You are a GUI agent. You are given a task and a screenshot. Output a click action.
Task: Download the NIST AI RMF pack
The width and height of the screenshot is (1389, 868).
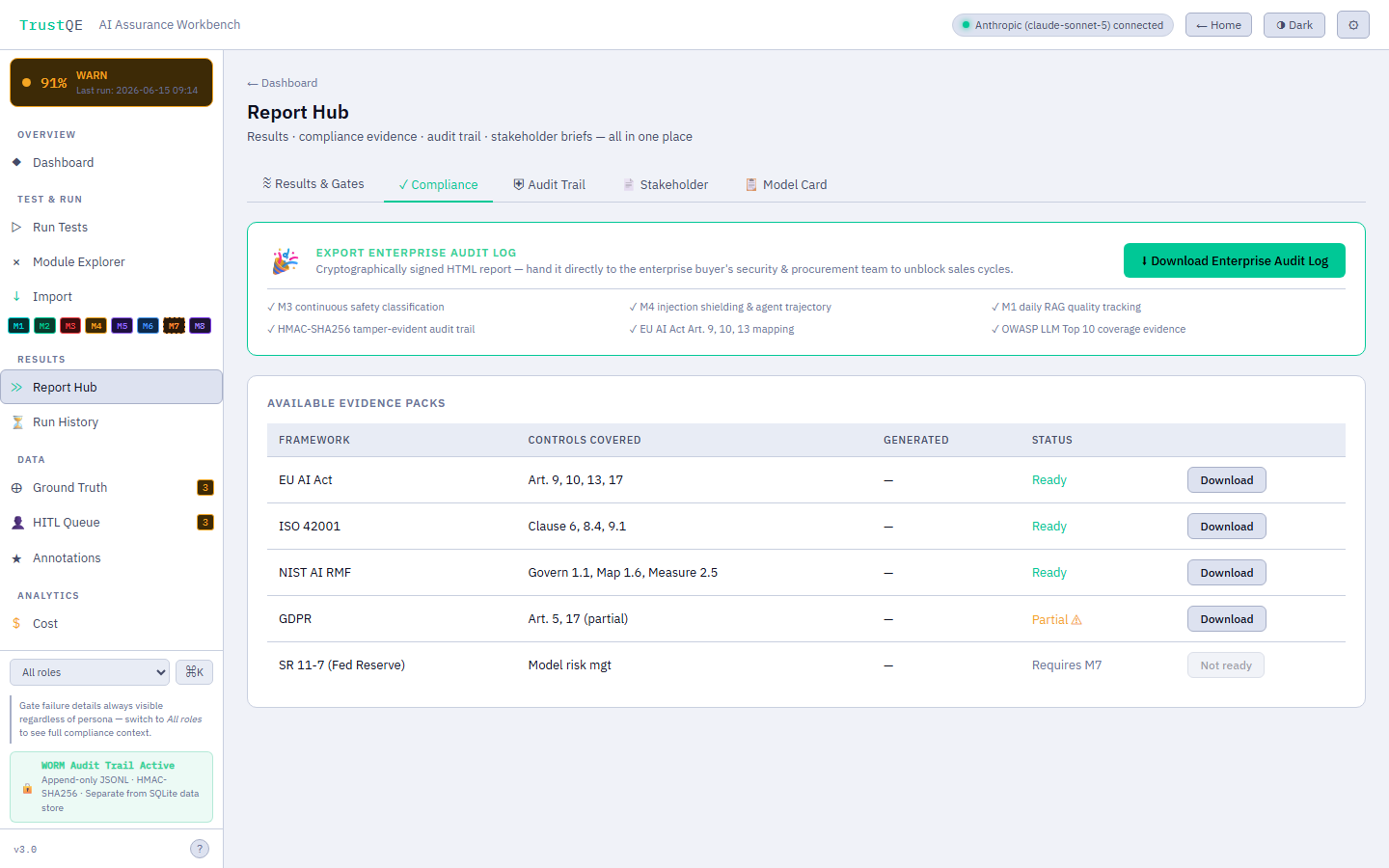[x=1227, y=573]
